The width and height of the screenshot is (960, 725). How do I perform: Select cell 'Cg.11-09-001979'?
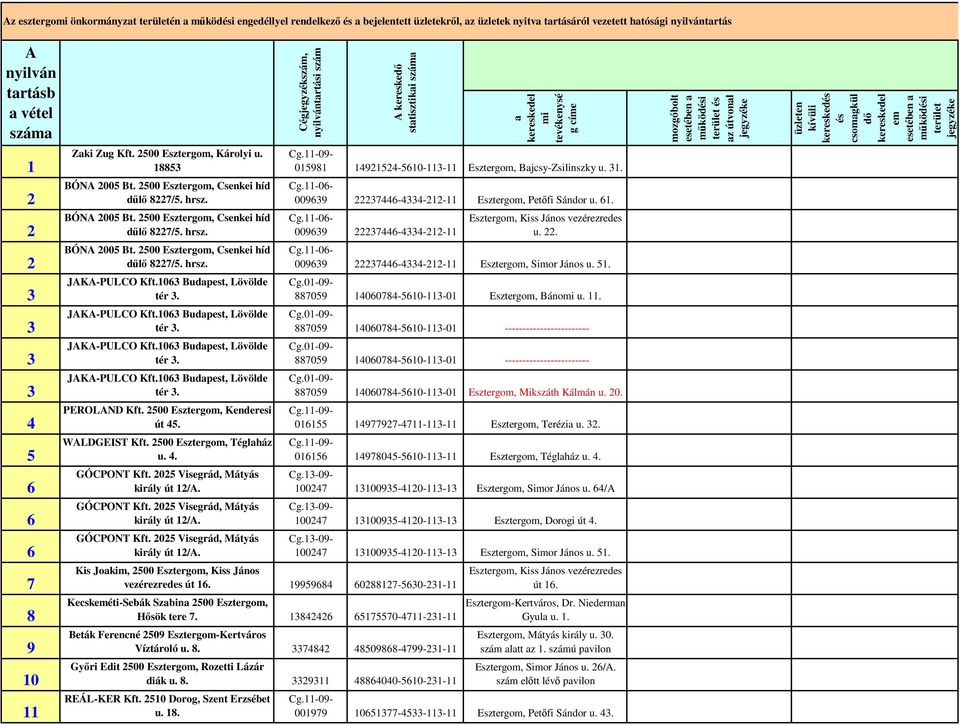(x=310, y=707)
